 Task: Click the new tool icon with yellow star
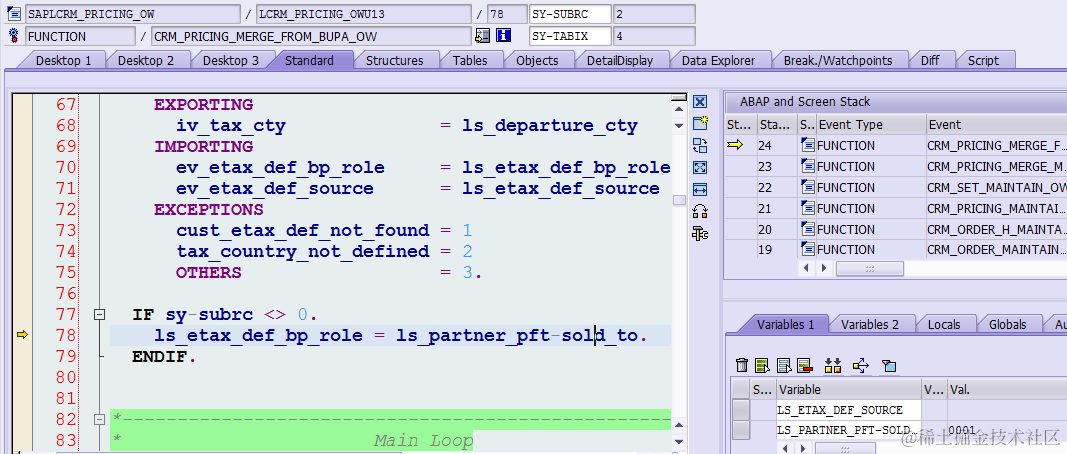(700, 123)
